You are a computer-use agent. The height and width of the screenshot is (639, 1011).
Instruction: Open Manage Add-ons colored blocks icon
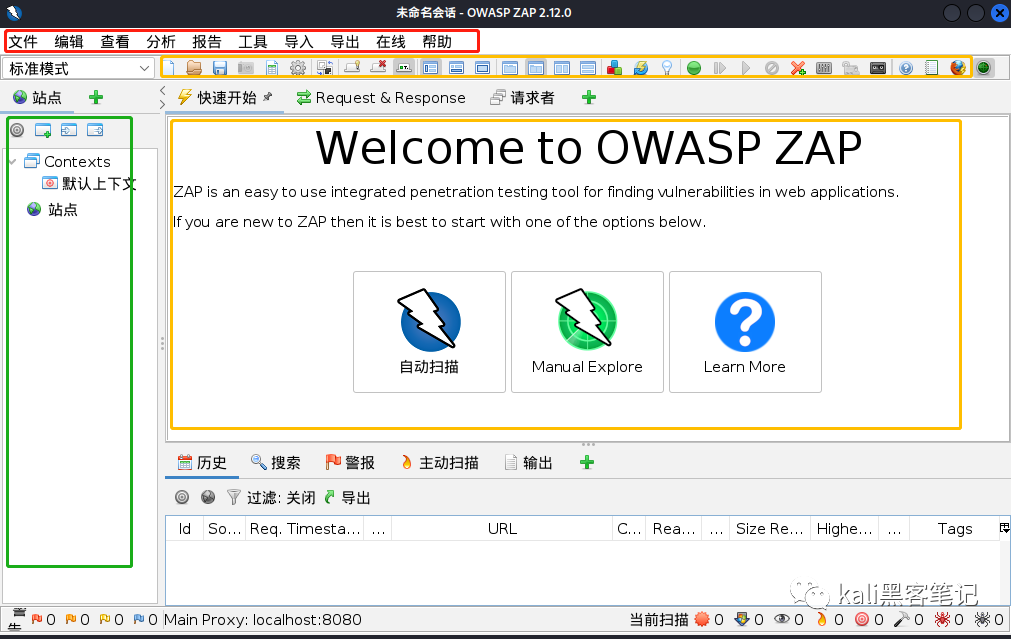(x=614, y=68)
